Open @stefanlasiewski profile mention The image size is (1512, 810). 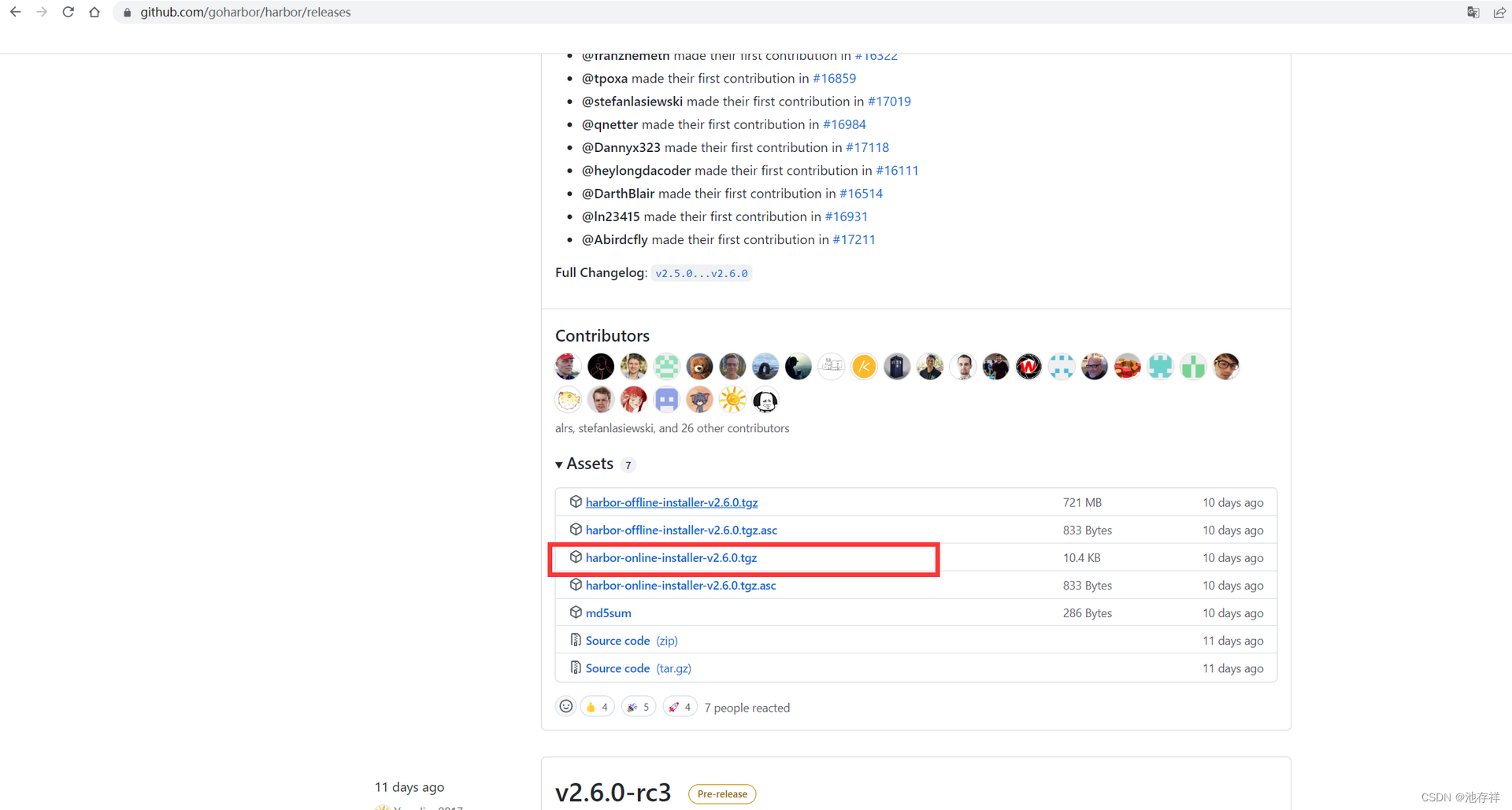632,102
